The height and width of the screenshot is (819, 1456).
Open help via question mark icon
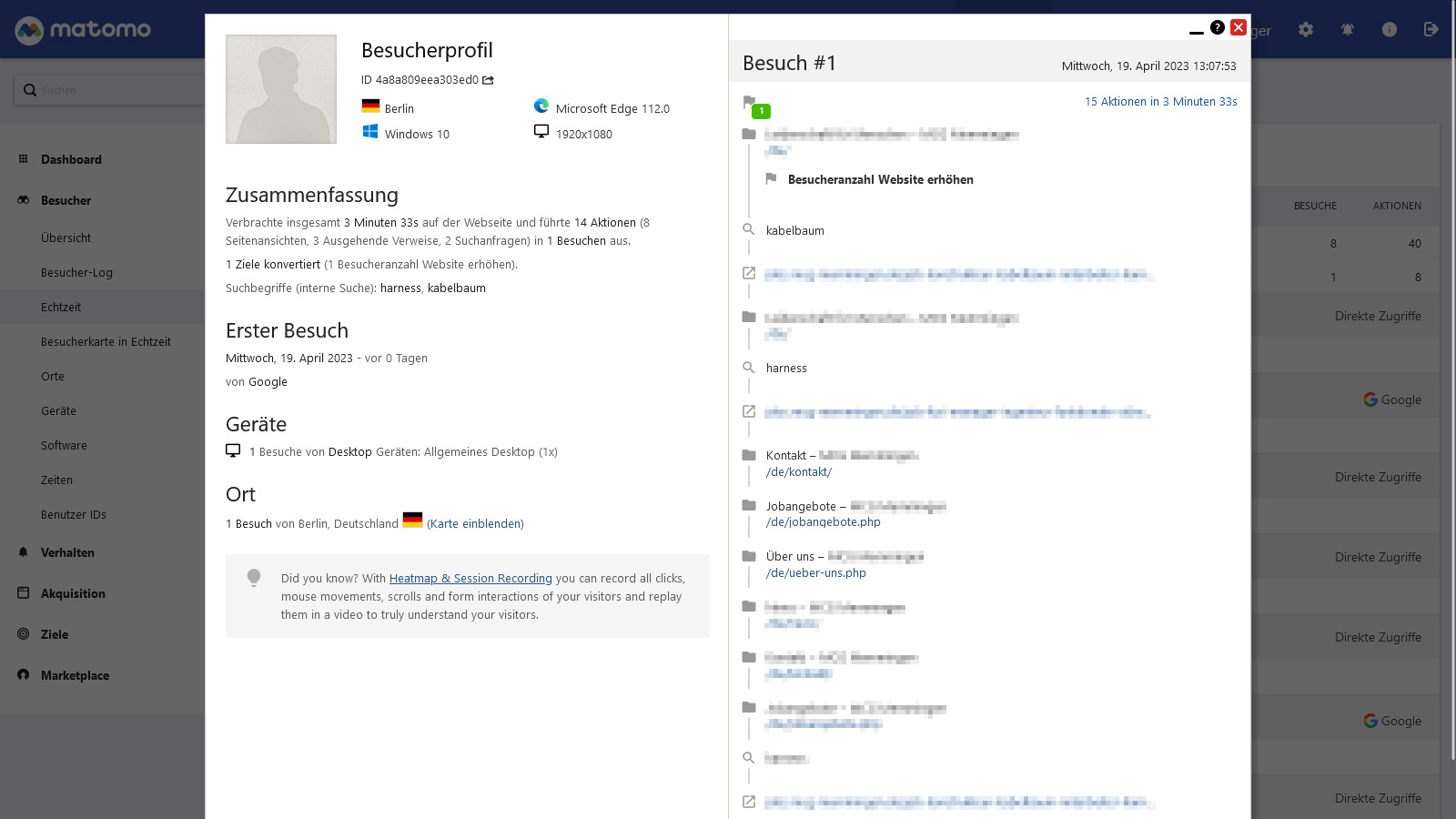[1218, 27]
